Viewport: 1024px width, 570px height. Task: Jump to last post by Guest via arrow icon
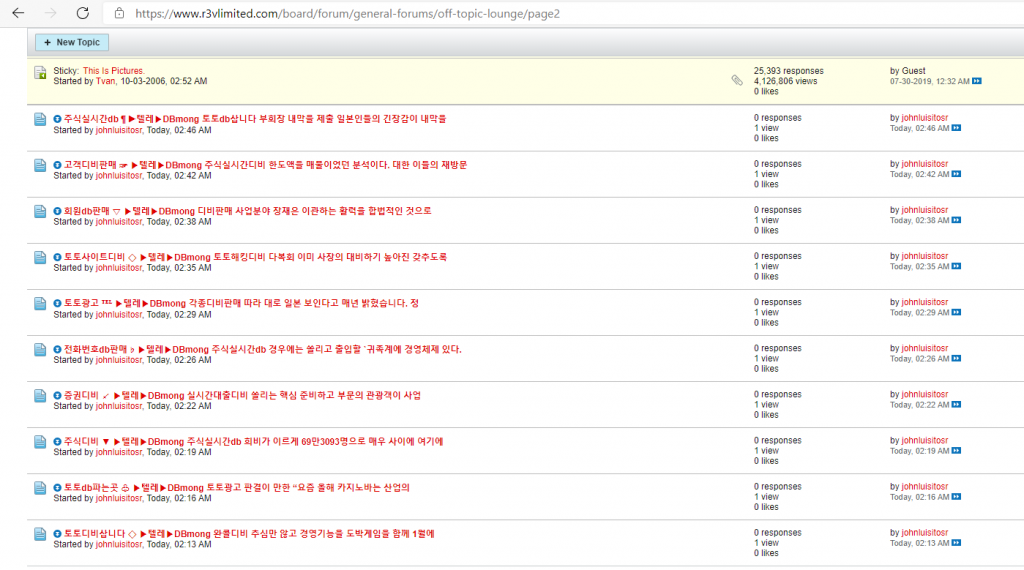coord(977,81)
